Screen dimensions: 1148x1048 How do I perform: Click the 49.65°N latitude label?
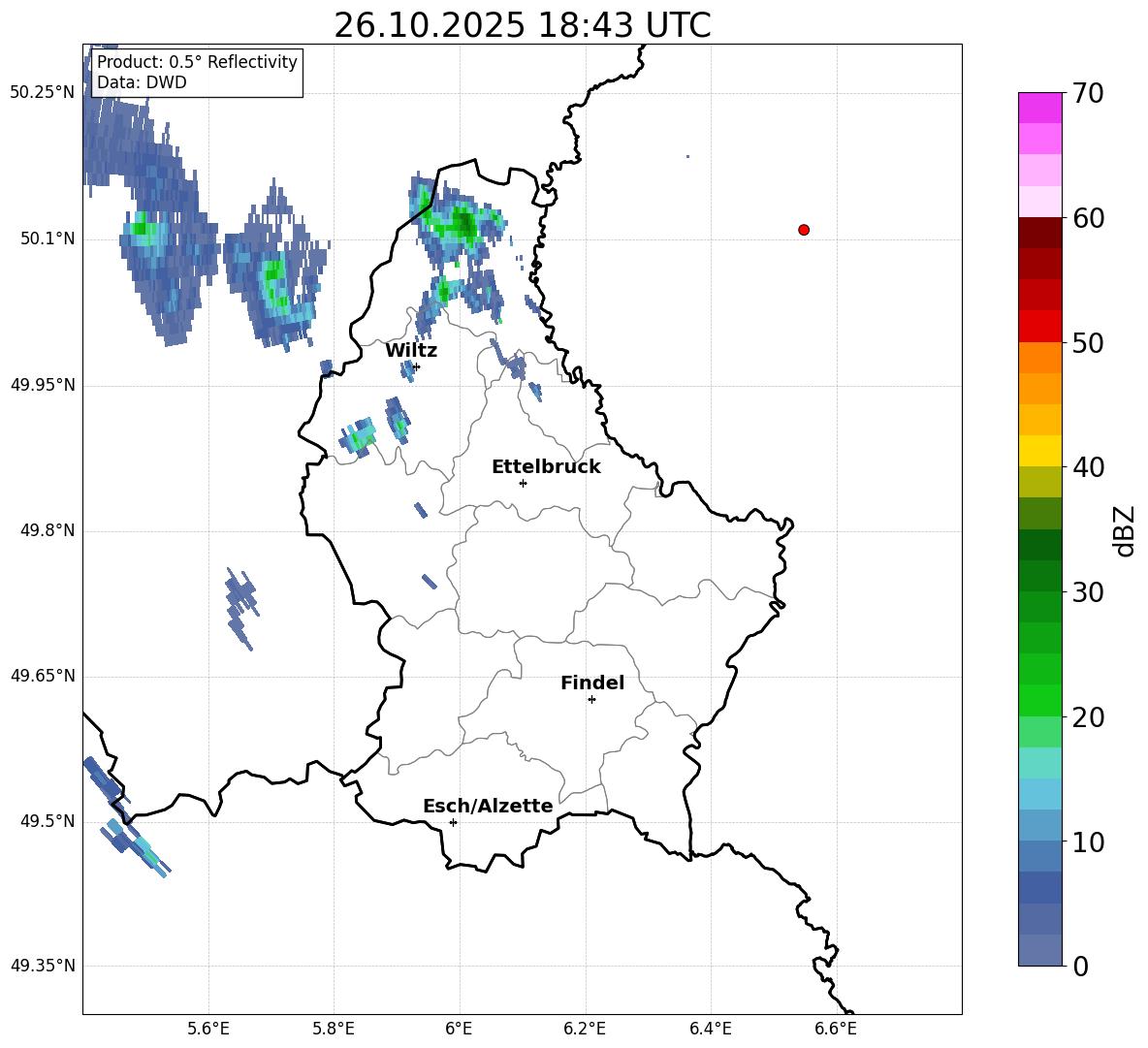pyautogui.click(x=43, y=676)
